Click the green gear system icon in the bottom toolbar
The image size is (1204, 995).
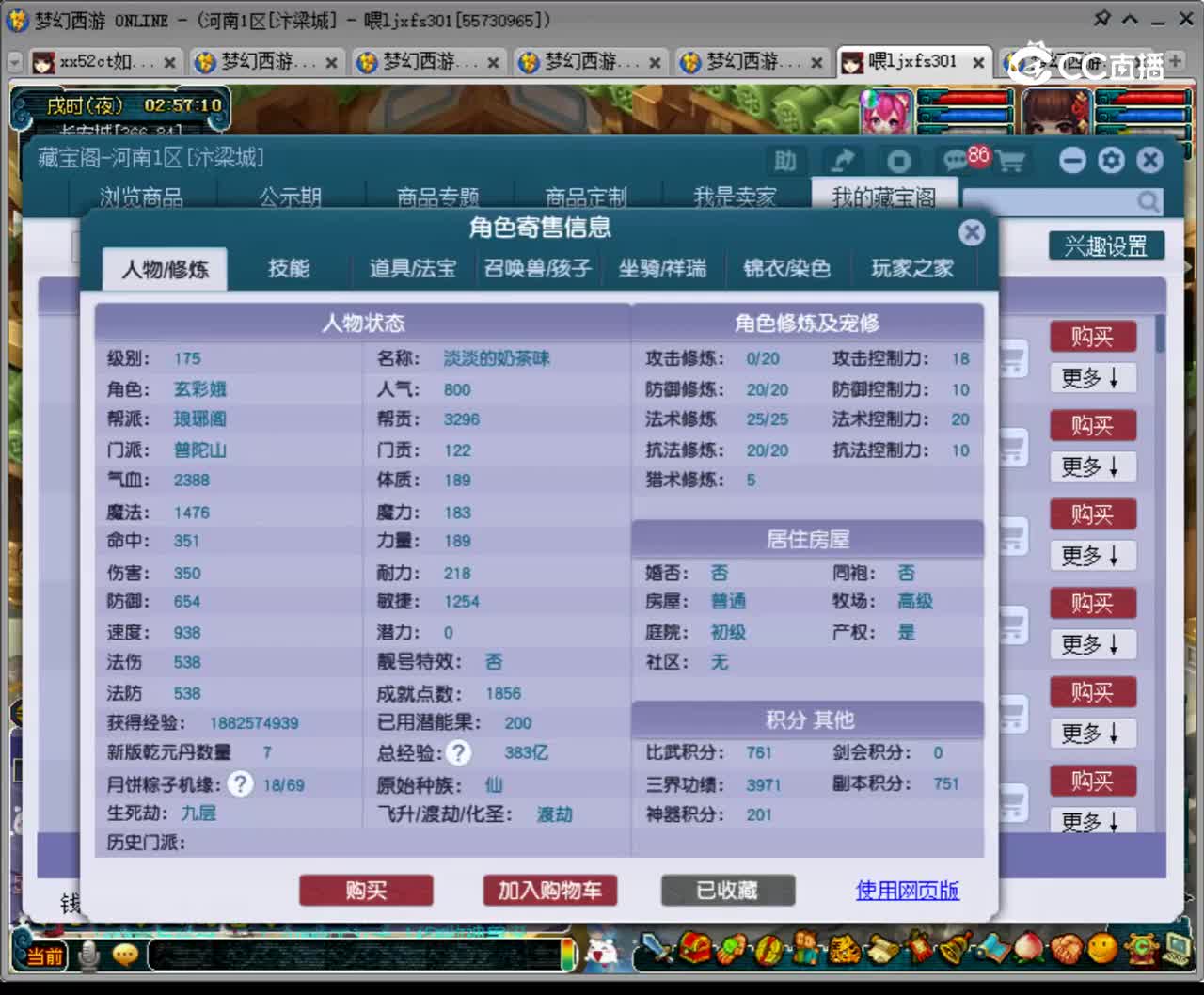tap(1140, 949)
